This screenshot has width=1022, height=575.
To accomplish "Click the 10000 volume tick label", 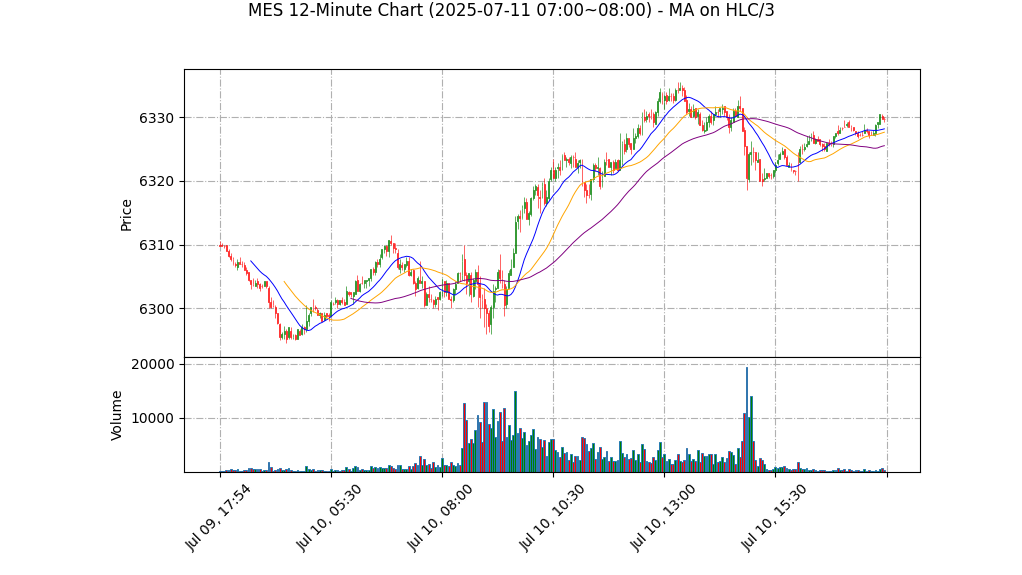I will [x=153, y=419].
